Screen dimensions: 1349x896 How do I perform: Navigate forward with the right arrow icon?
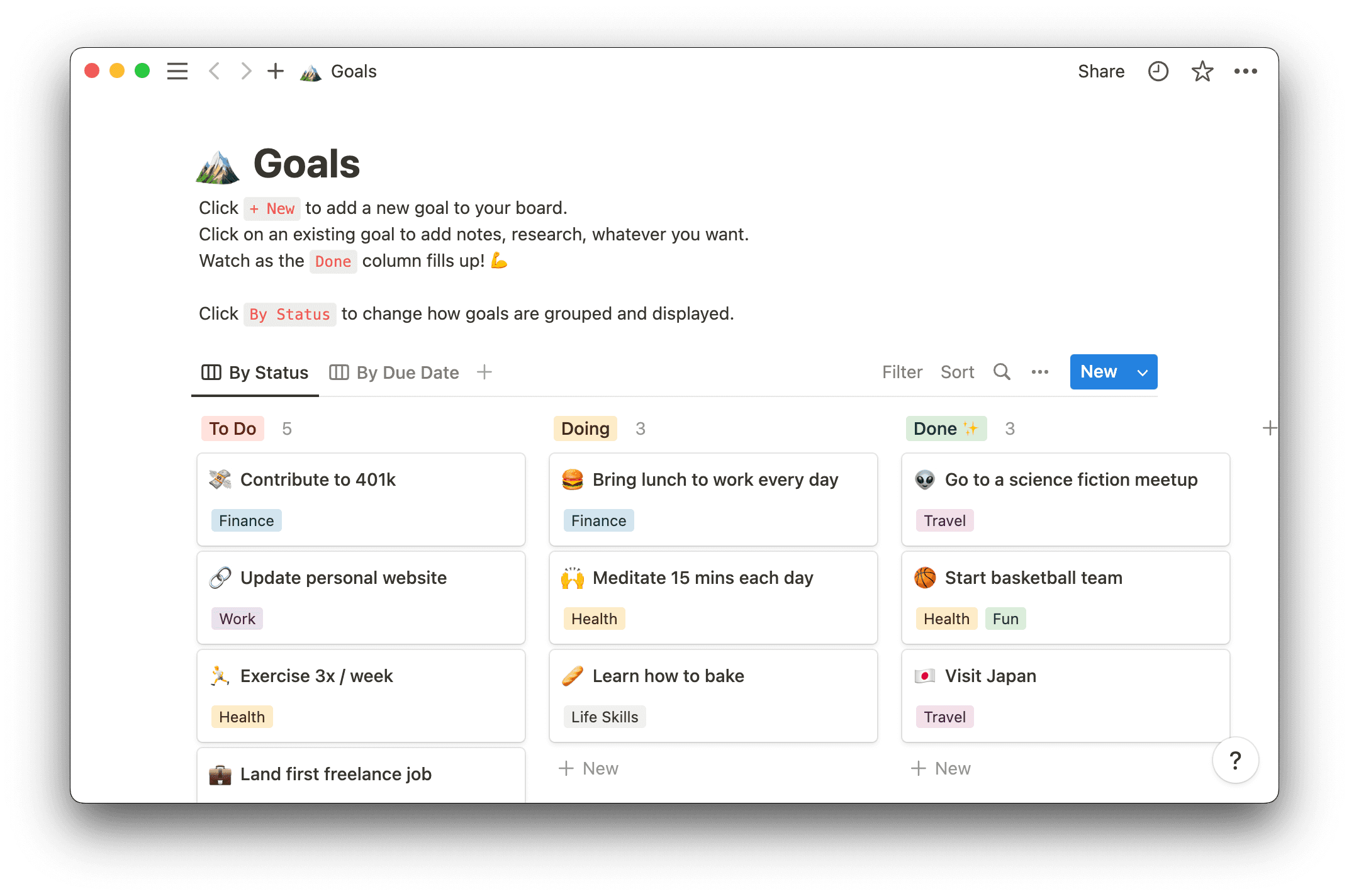246,71
